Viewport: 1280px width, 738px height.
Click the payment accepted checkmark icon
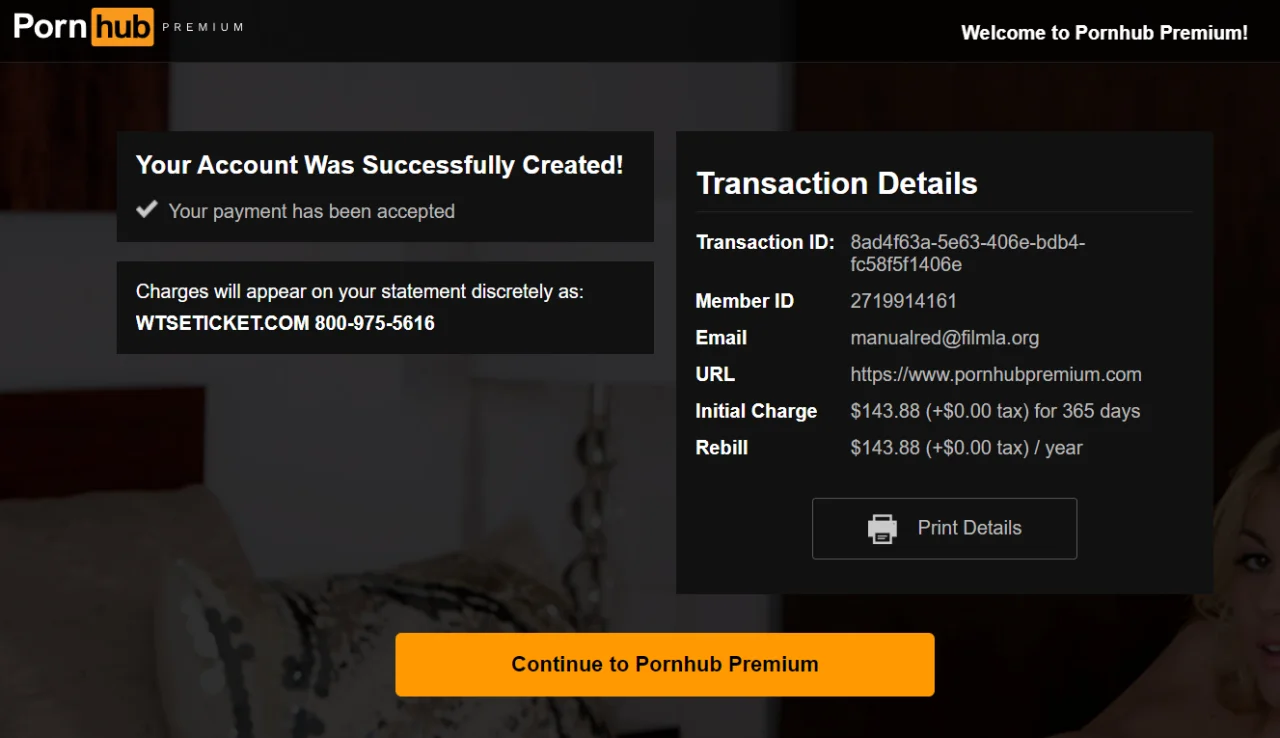(147, 209)
